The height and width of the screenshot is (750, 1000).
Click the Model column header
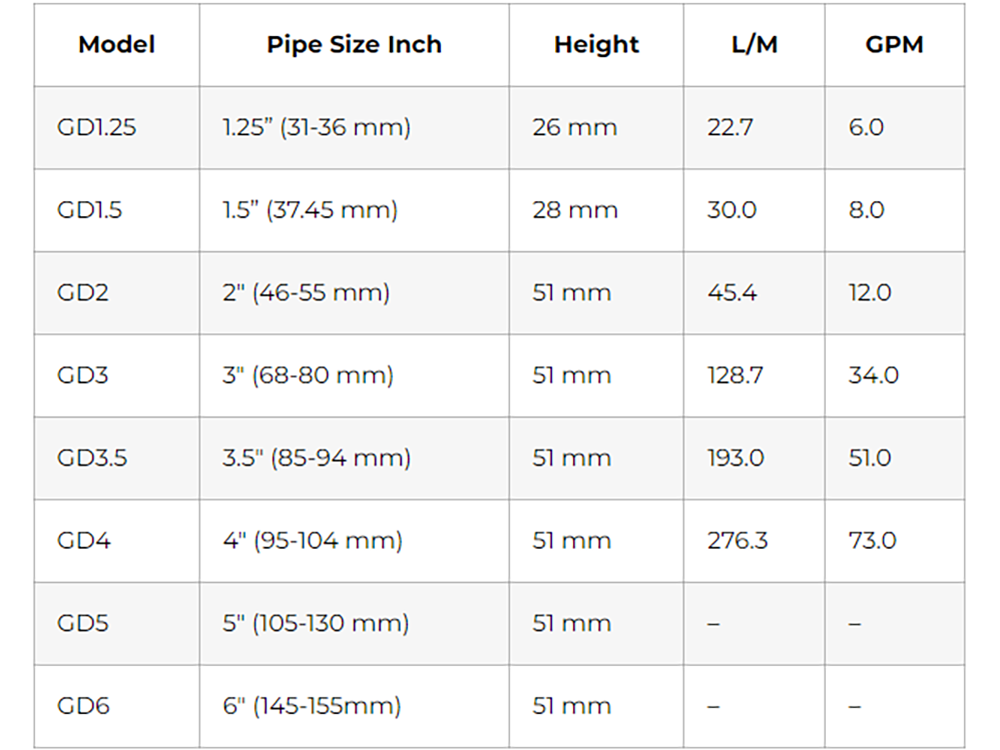click(x=116, y=45)
